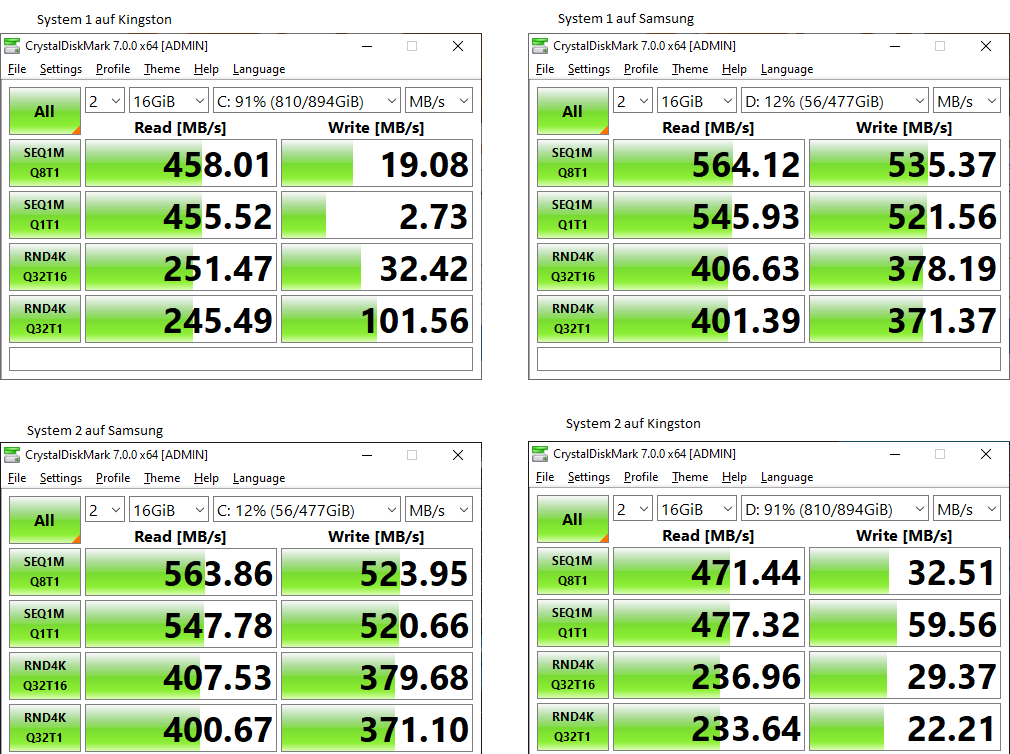
Task: Open Settings menu in D: 91% window
Action: [589, 476]
